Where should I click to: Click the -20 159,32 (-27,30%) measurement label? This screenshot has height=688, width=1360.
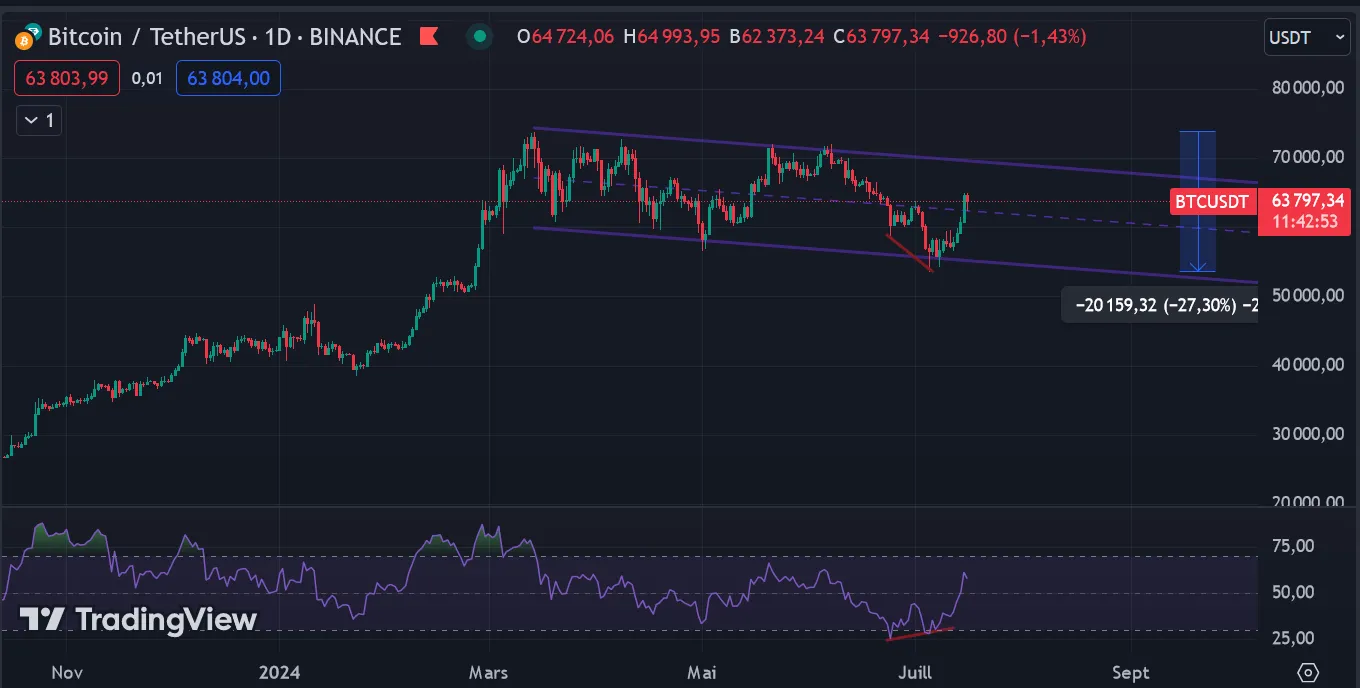1160,305
